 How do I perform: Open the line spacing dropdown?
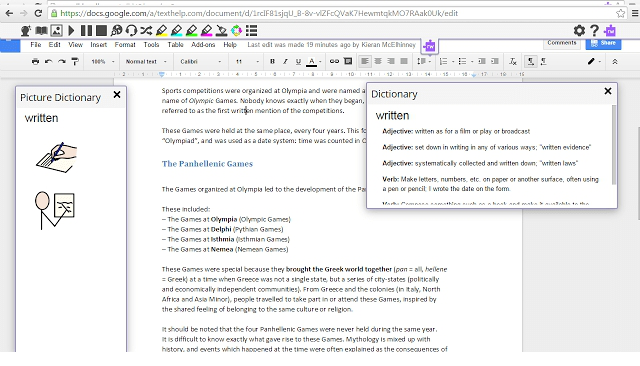pos(424,61)
